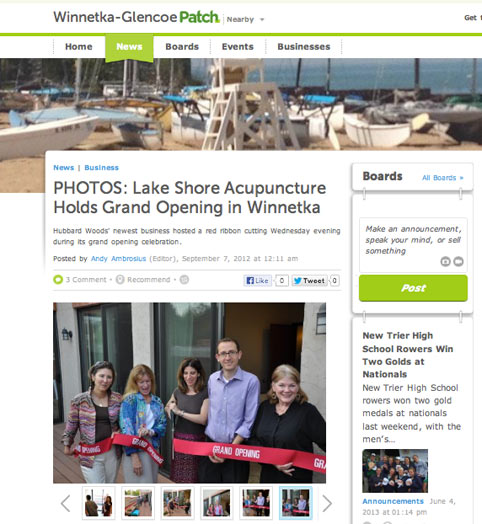
Task: Open the Businesses tab
Action: point(304,46)
